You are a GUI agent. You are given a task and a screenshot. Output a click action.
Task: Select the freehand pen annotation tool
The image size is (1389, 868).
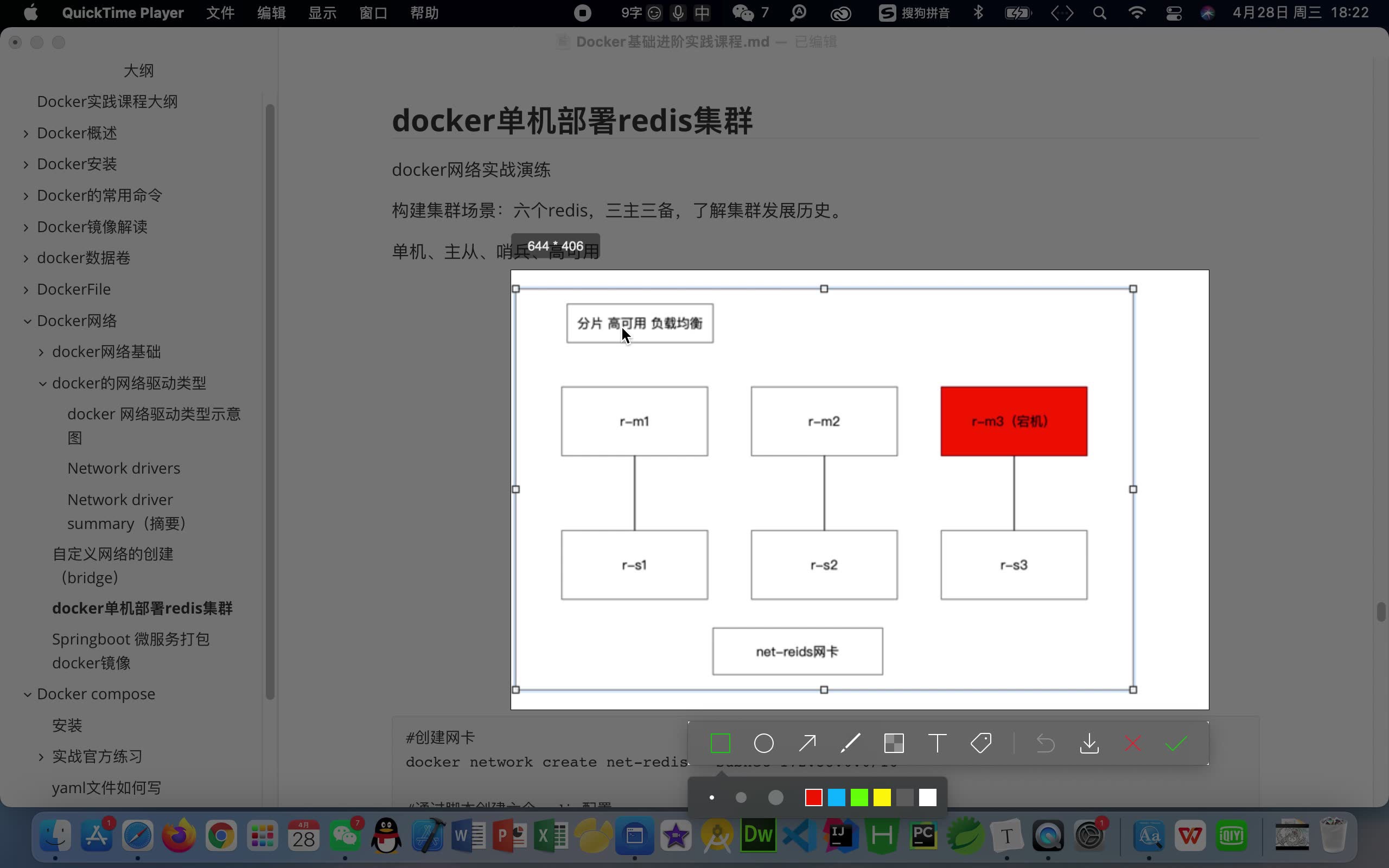click(850, 743)
